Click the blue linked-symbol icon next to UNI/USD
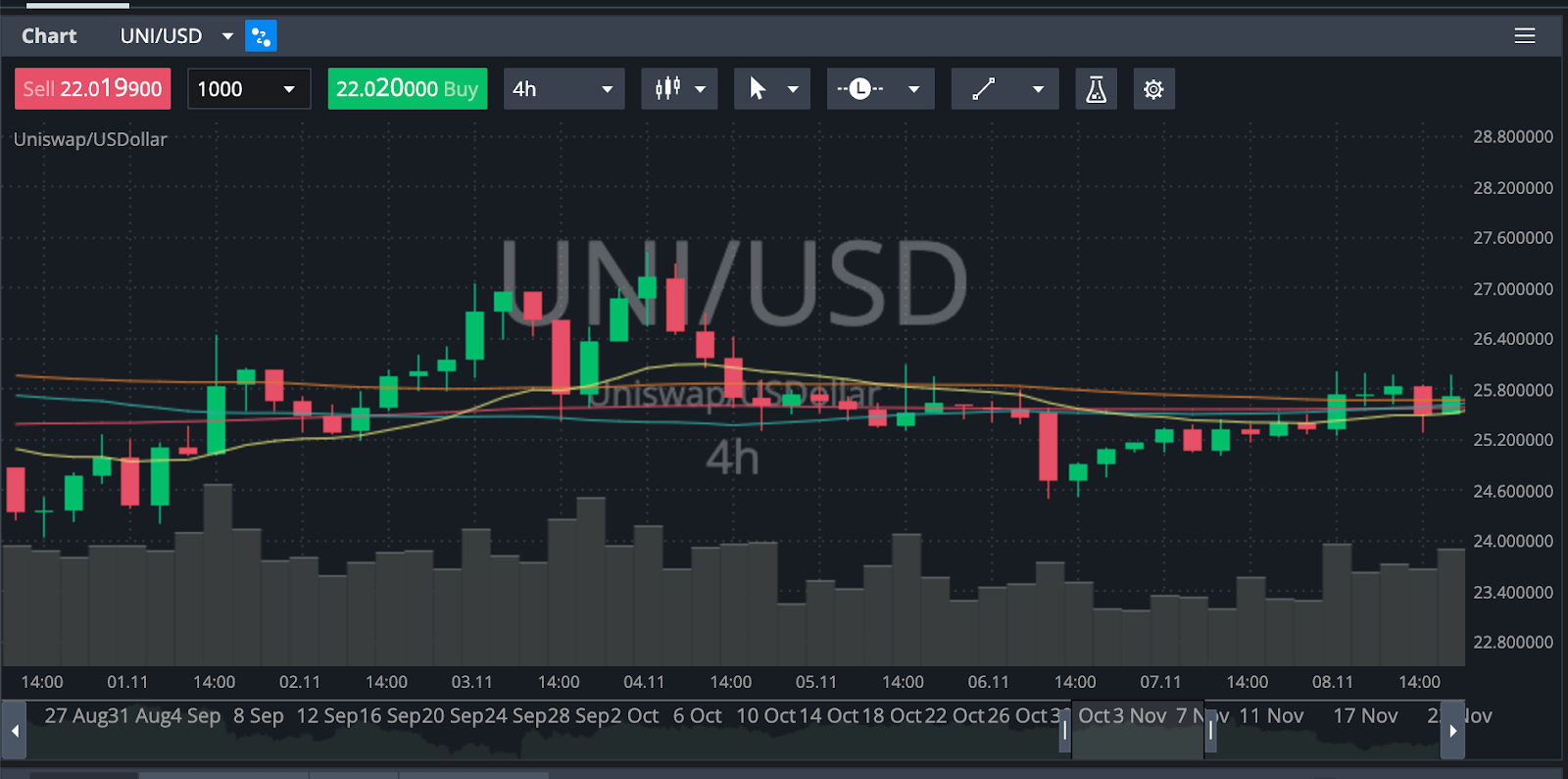 pyautogui.click(x=261, y=36)
